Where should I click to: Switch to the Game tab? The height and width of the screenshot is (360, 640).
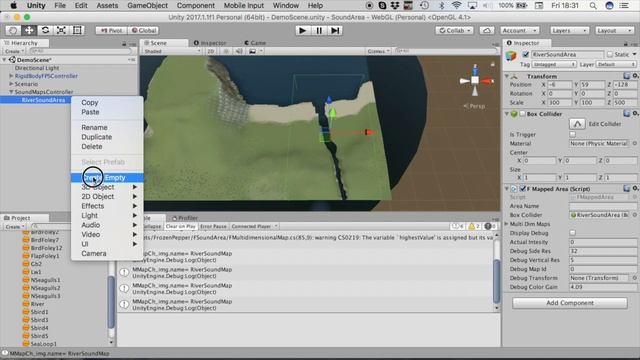point(256,43)
